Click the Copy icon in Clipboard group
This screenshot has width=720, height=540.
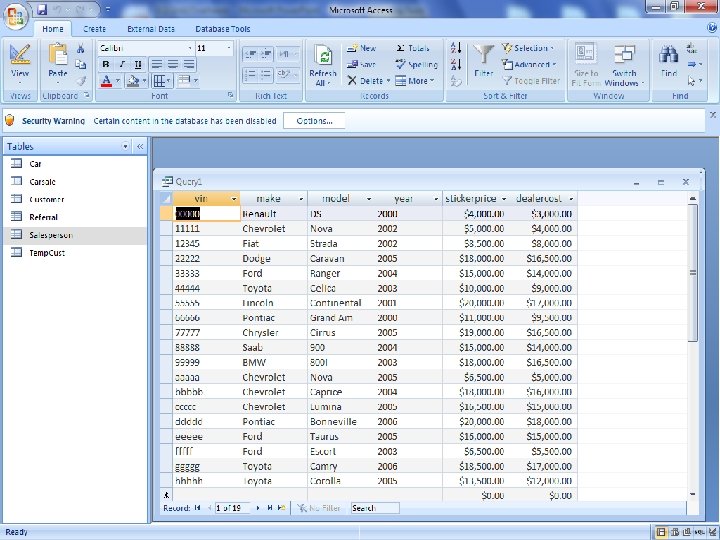pos(81,65)
